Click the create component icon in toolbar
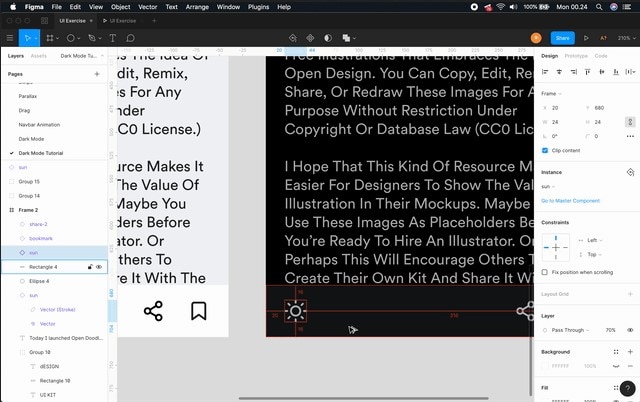The image size is (640, 402). coord(310,38)
